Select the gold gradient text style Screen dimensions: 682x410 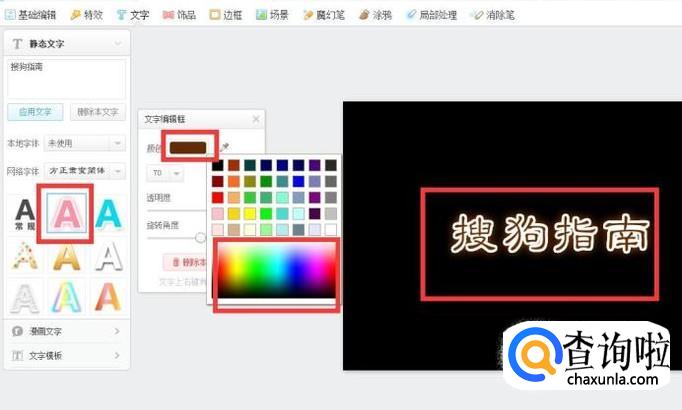67,257
